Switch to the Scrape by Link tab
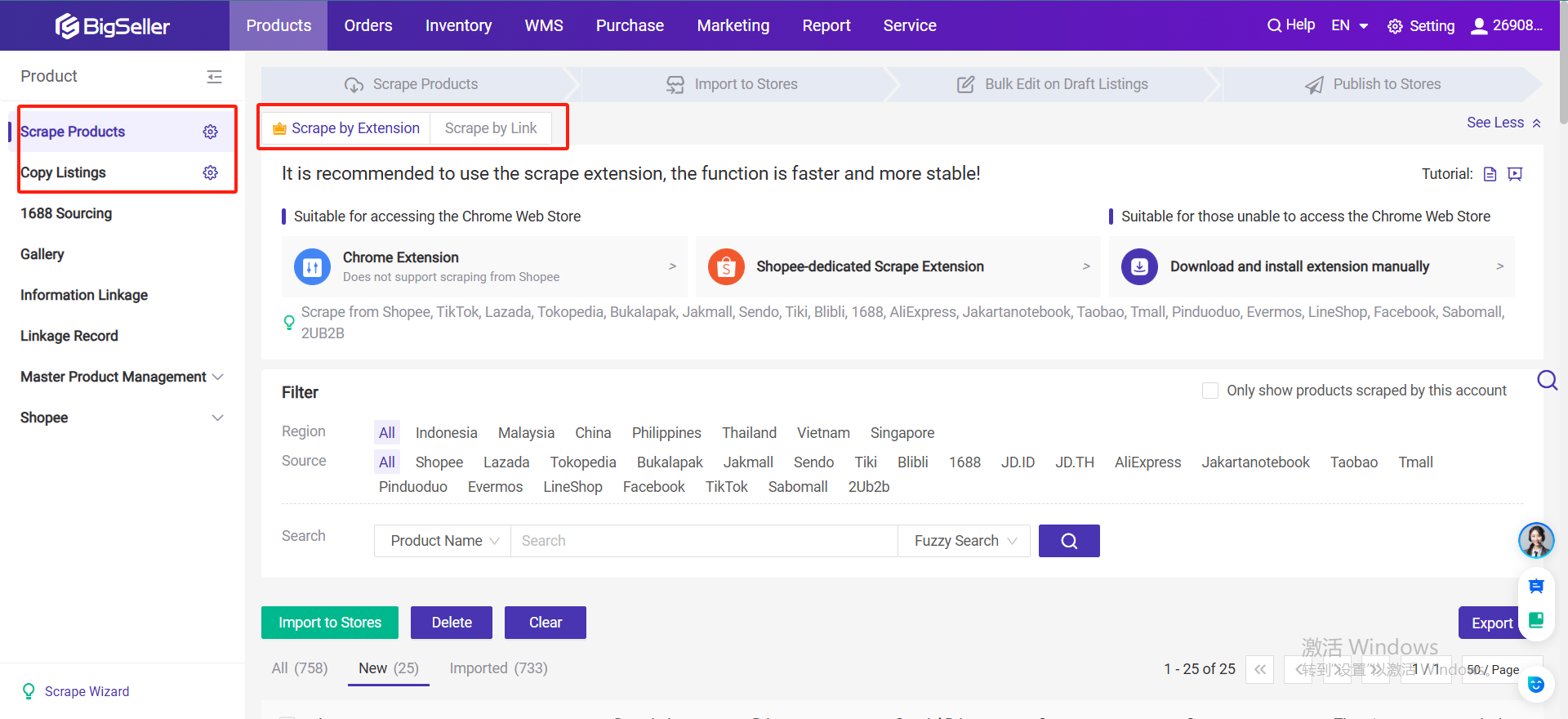The height and width of the screenshot is (719, 1568). [490, 128]
